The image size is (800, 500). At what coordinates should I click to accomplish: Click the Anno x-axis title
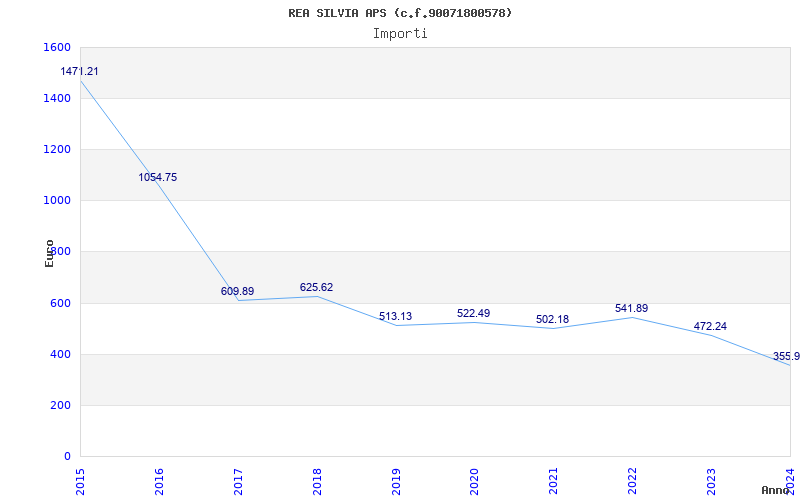776,490
